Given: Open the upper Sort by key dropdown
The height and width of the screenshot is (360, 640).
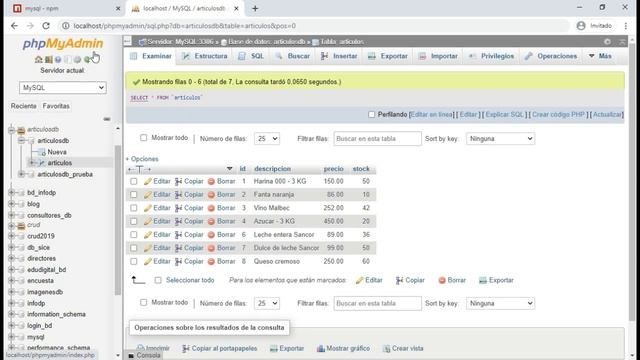Looking at the screenshot, I should tap(500, 139).
